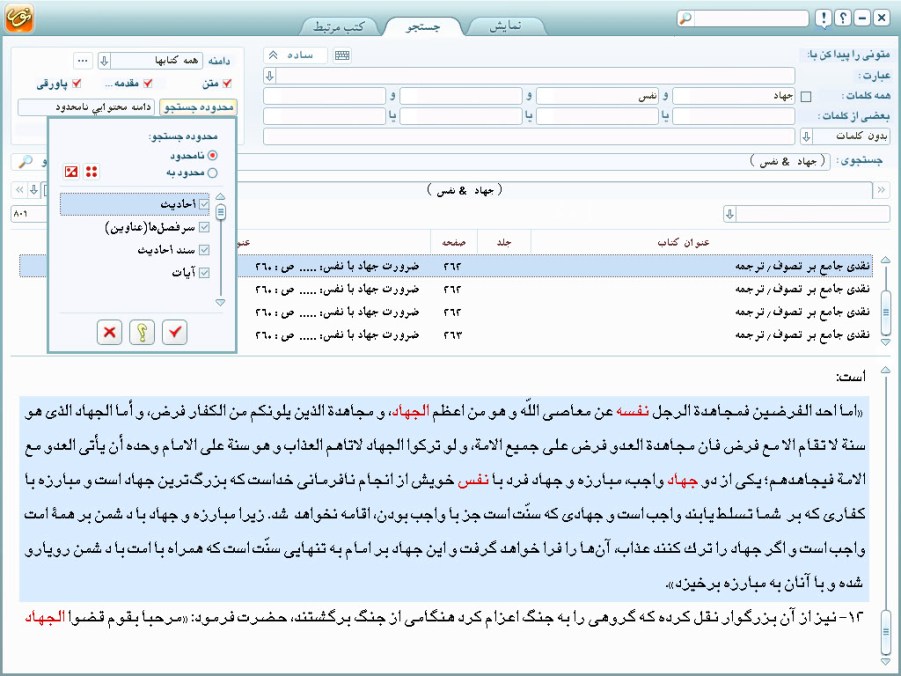Click the red الجهاد word in hadith 13
This screenshot has height=676, width=901.
click(x=45, y=617)
